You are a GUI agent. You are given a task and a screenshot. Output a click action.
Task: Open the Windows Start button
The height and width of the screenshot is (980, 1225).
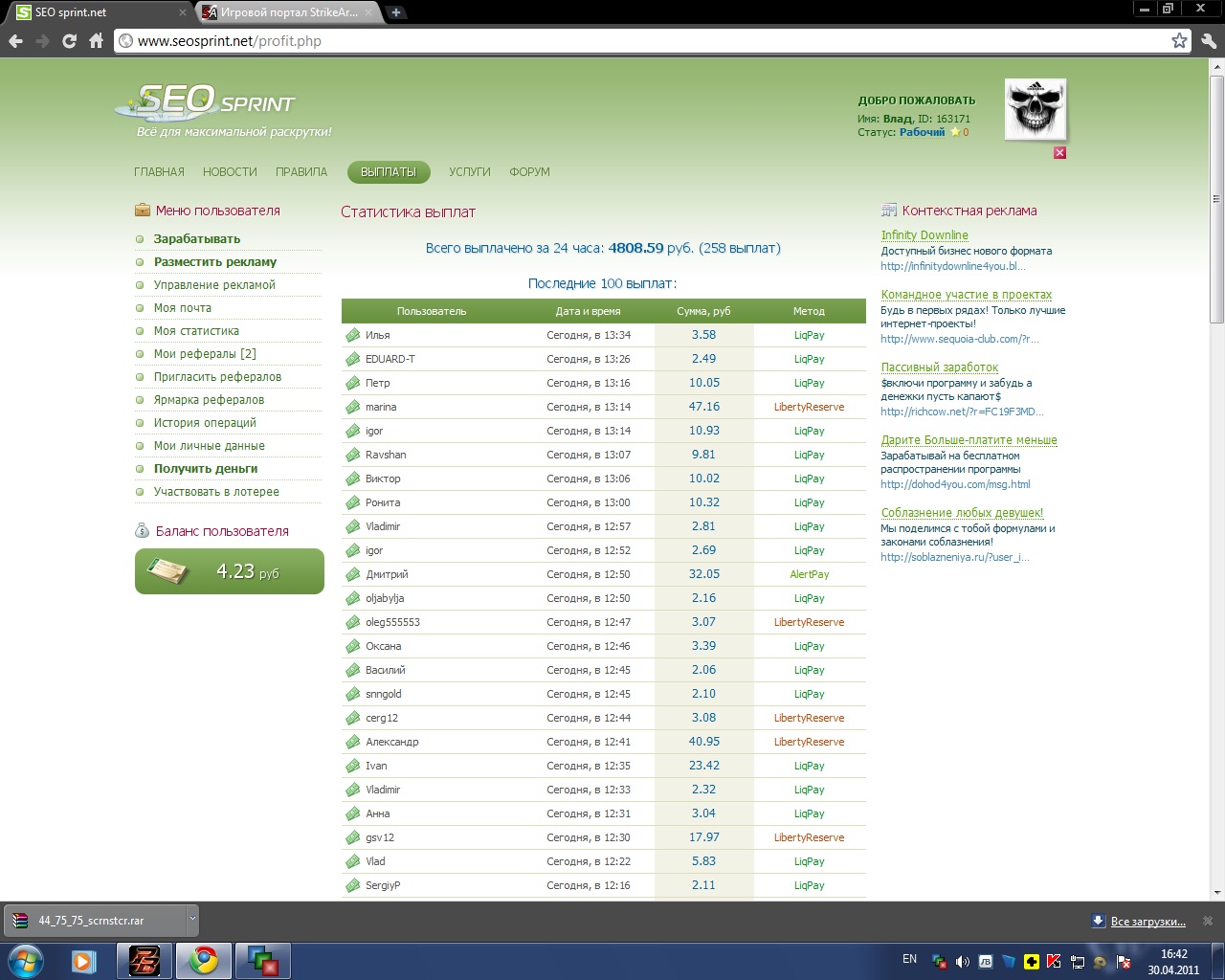tap(26, 961)
